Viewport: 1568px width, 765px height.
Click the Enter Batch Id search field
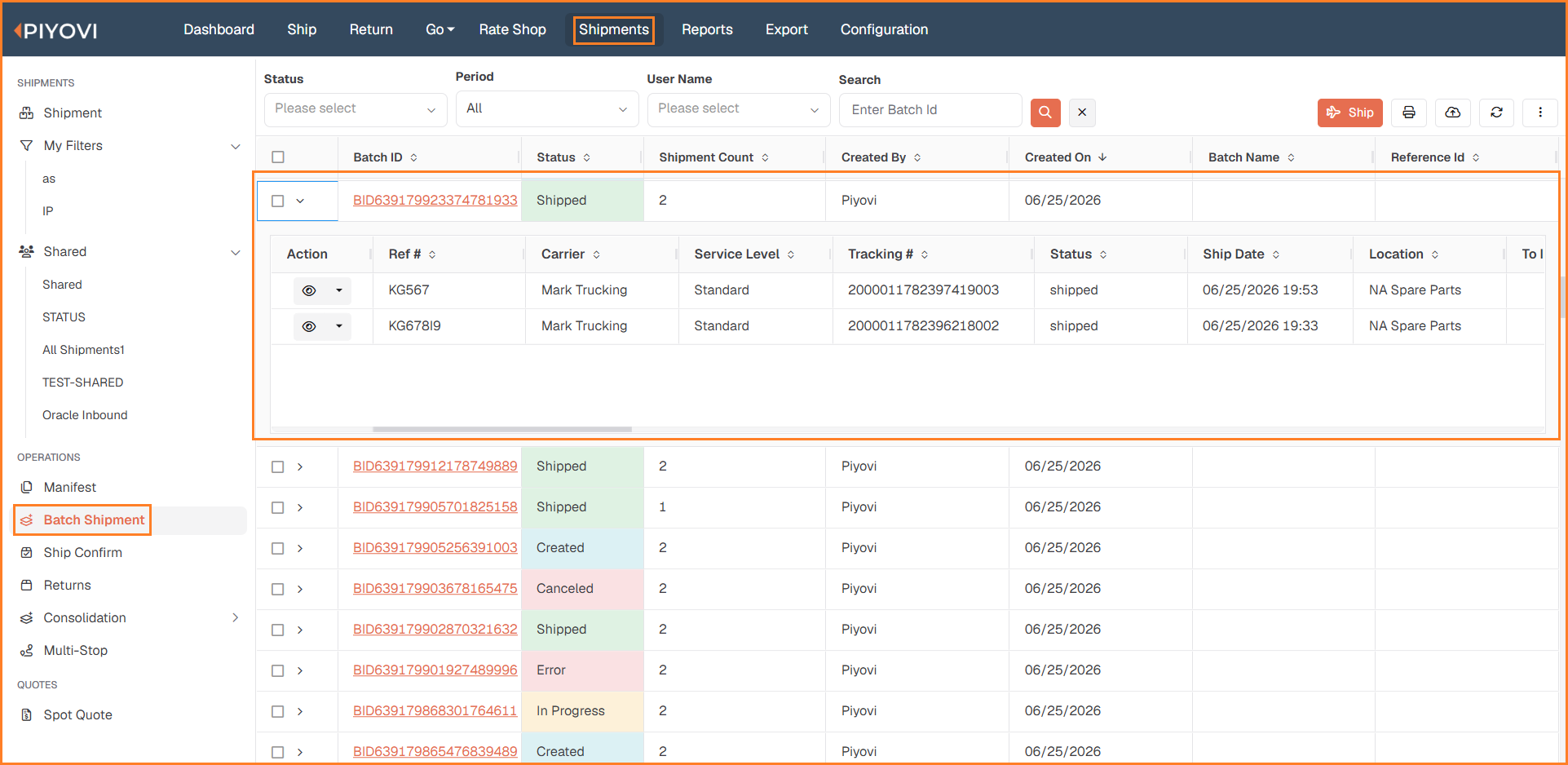tap(930, 110)
